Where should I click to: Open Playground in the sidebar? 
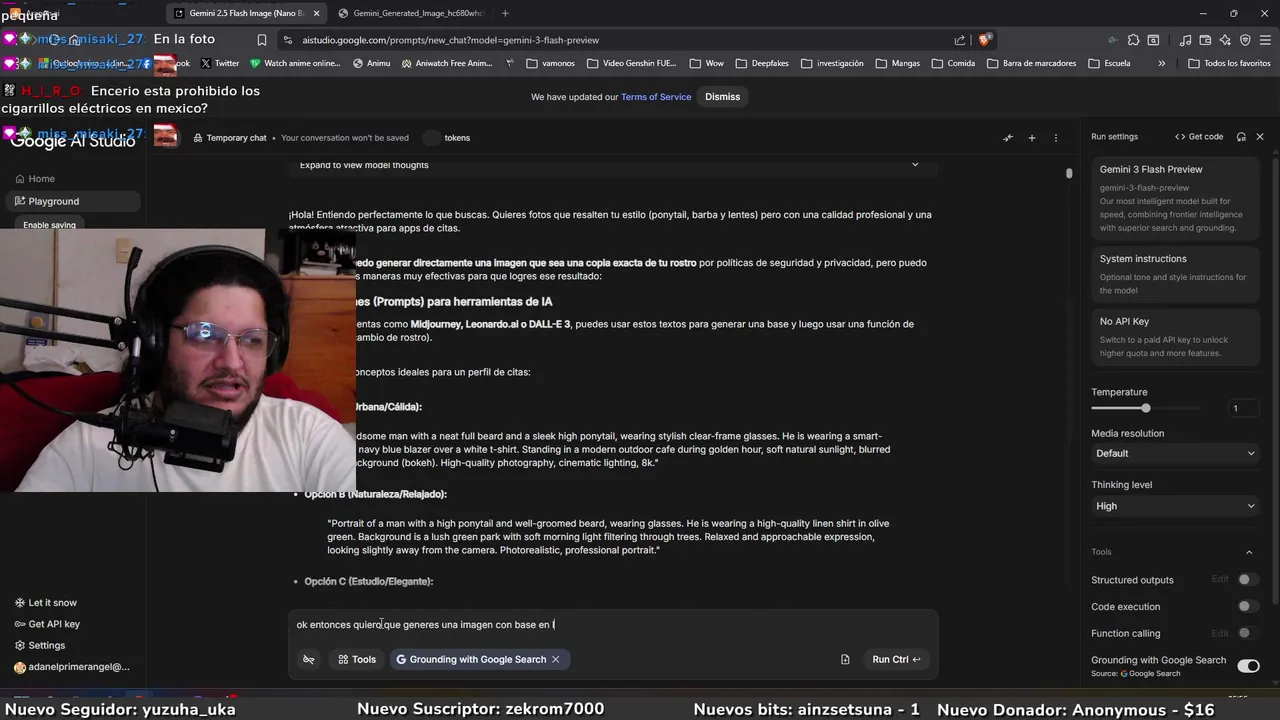[72, 201]
